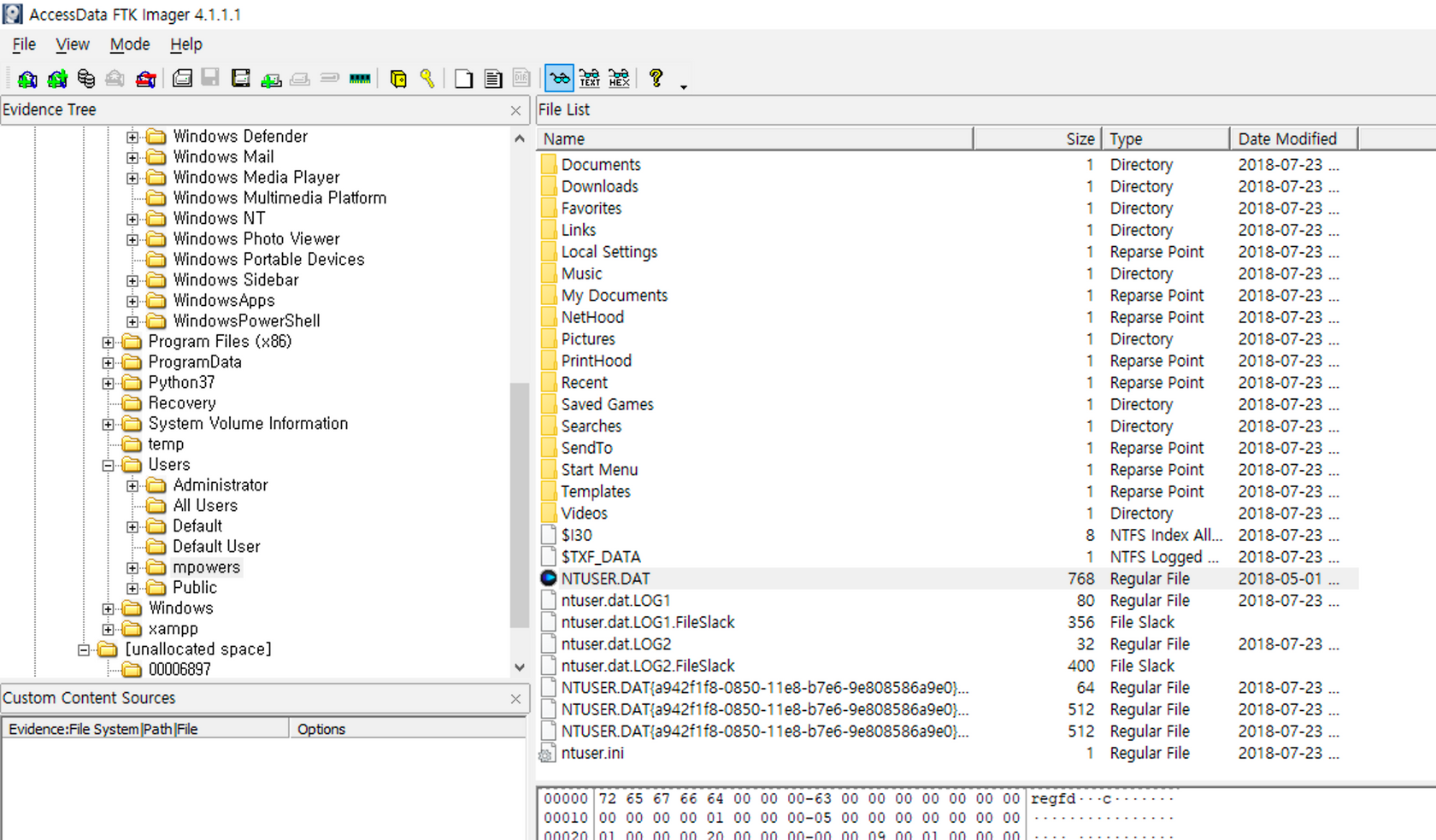Open the Help menu
This screenshot has width=1436, height=840.
(x=185, y=44)
